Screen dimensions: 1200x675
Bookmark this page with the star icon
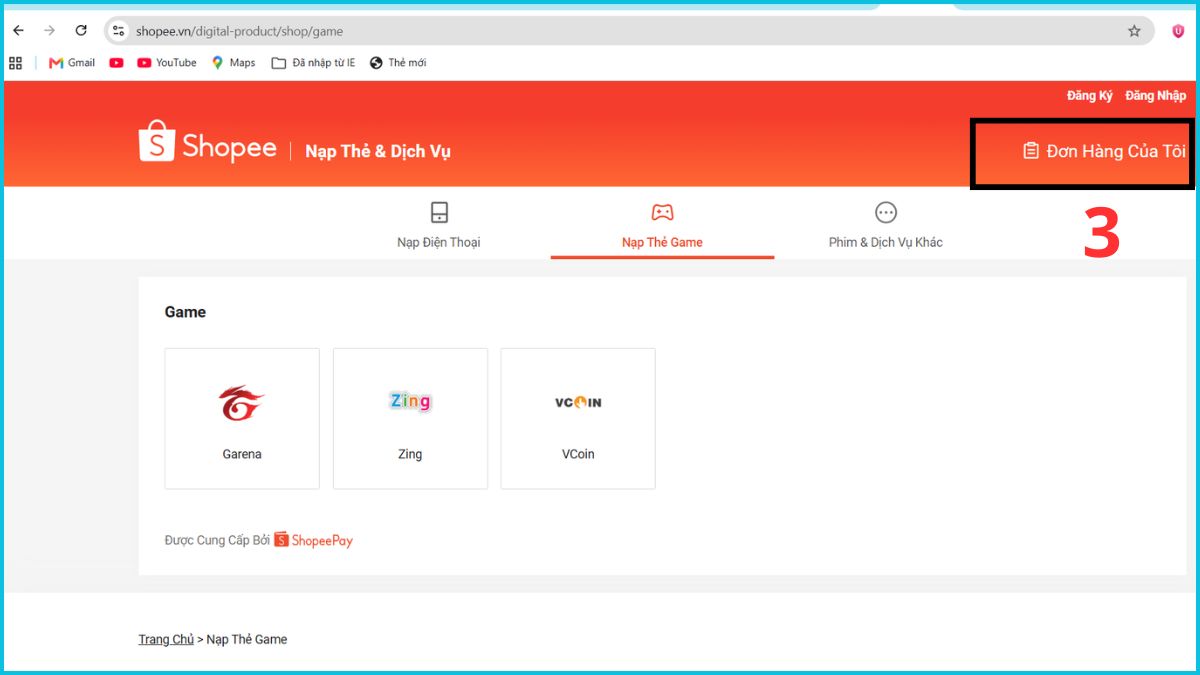pos(1134,31)
